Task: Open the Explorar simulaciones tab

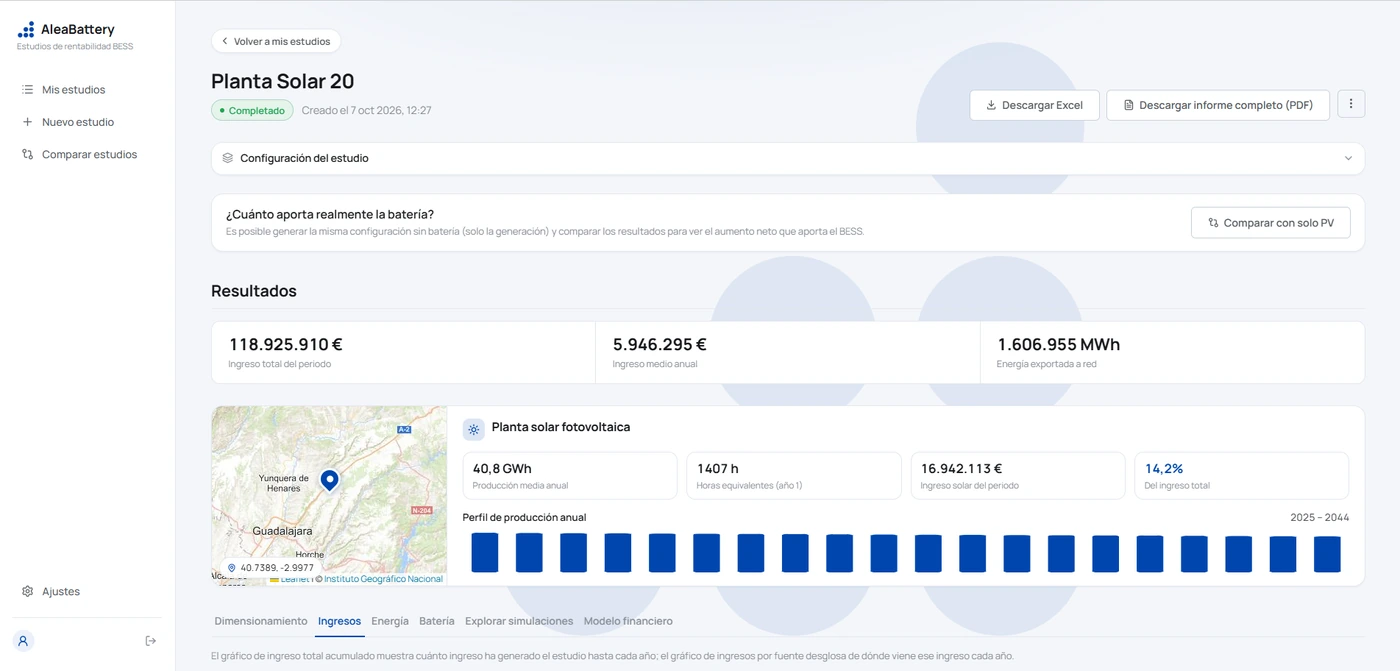Action: [x=519, y=621]
